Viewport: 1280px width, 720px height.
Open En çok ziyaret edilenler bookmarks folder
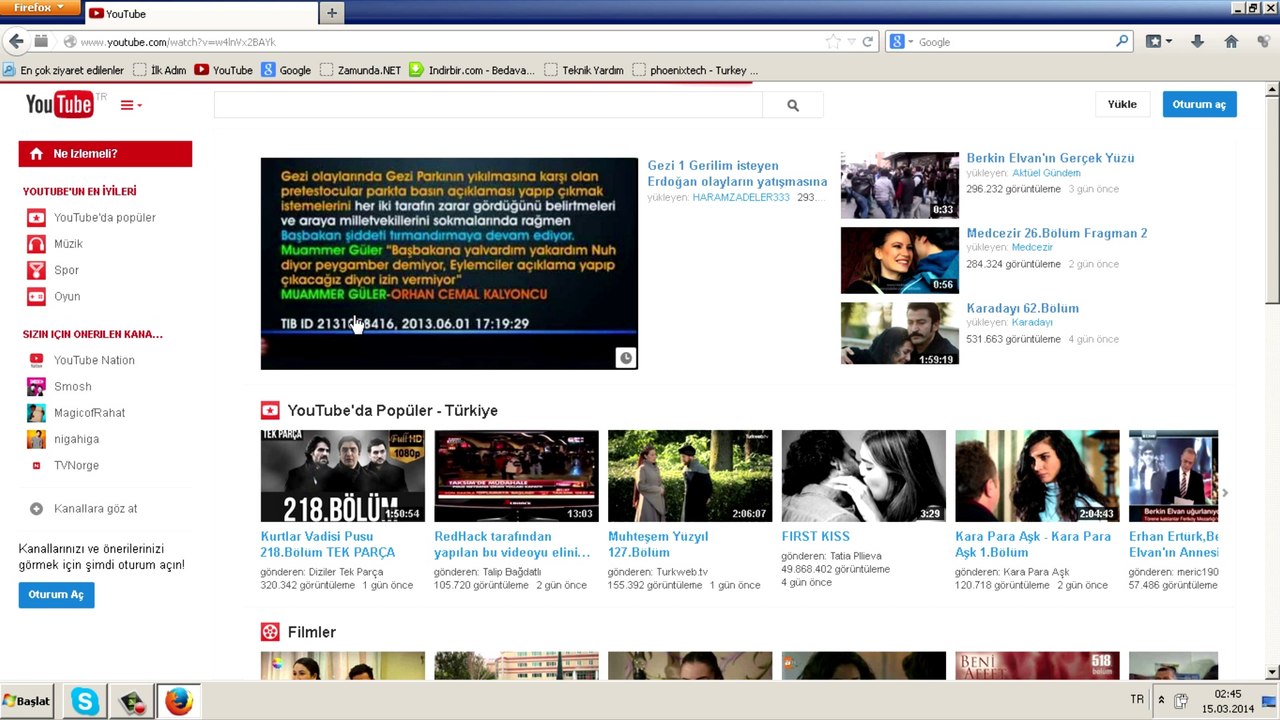pyautogui.click(x=64, y=70)
